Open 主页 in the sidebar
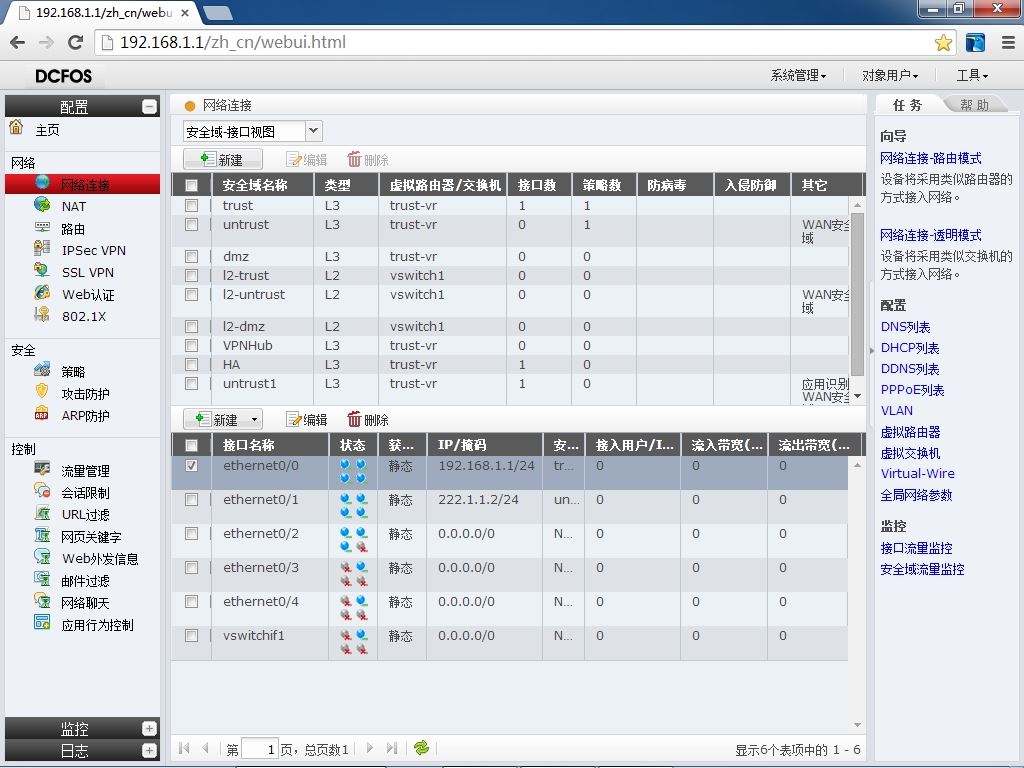1024x768 pixels. (x=47, y=130)
